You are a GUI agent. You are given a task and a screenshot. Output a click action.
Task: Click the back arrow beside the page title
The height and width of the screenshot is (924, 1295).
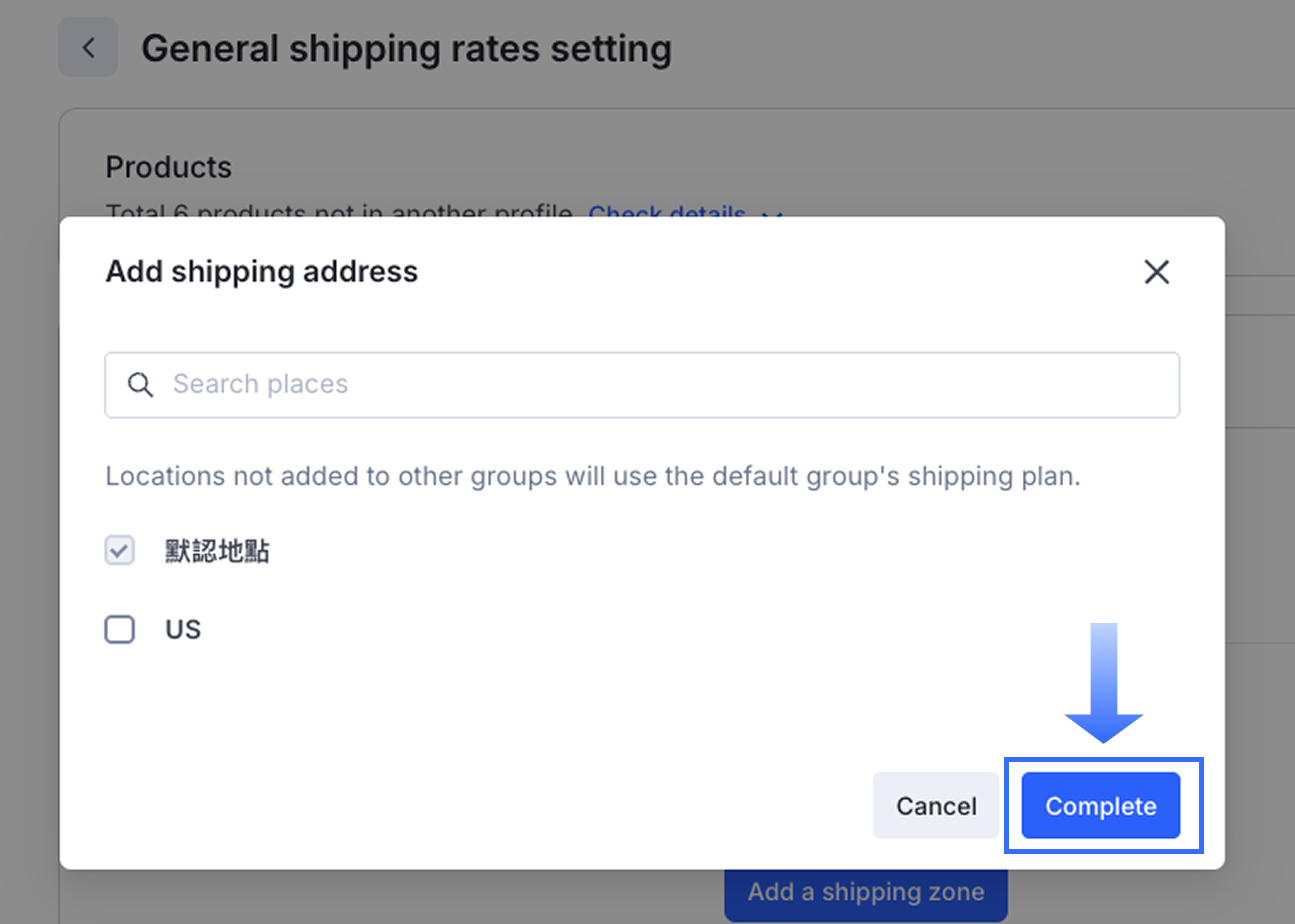(x=88, y=47)
